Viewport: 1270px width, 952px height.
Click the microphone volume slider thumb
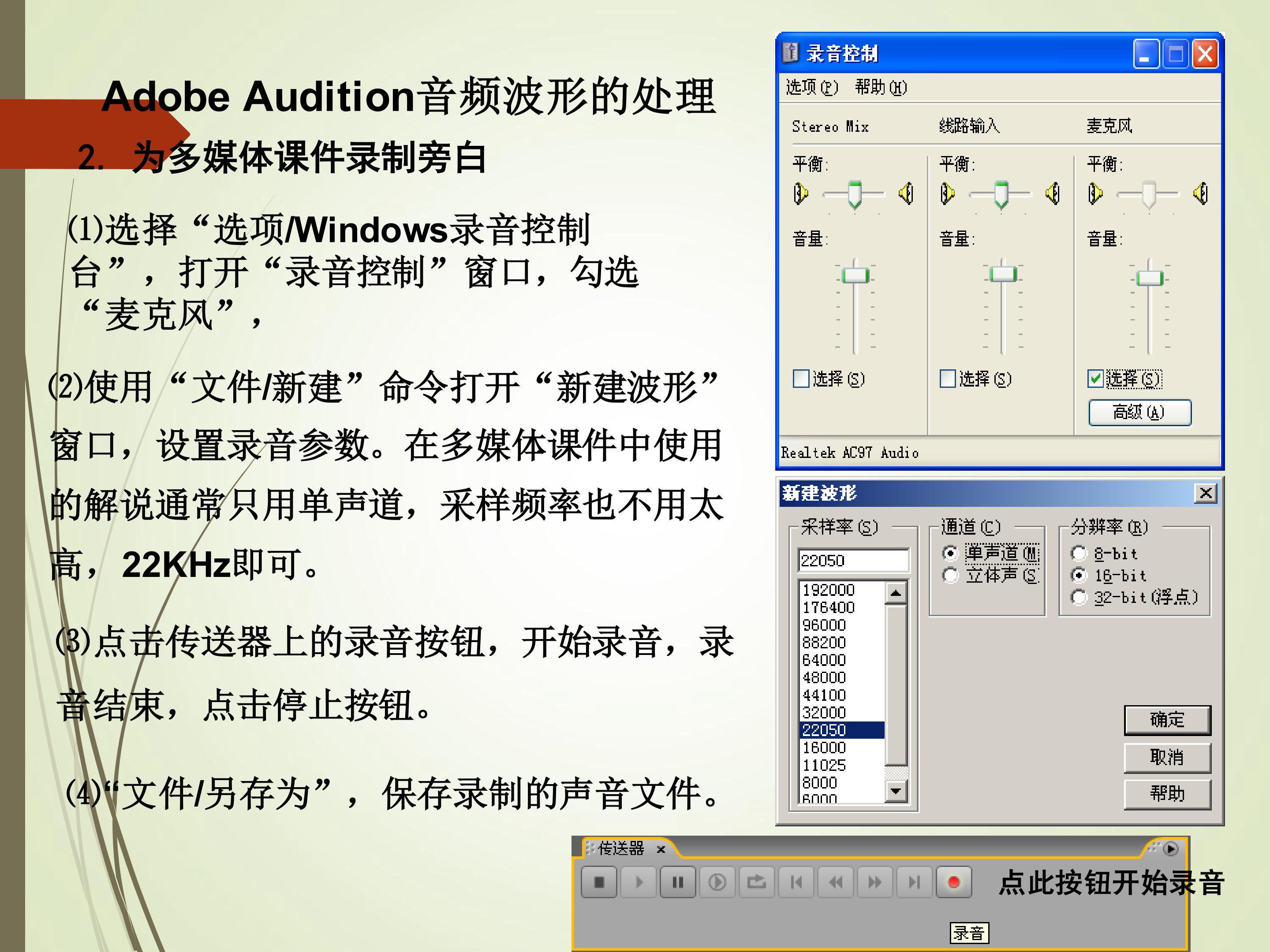[1150, 278]
